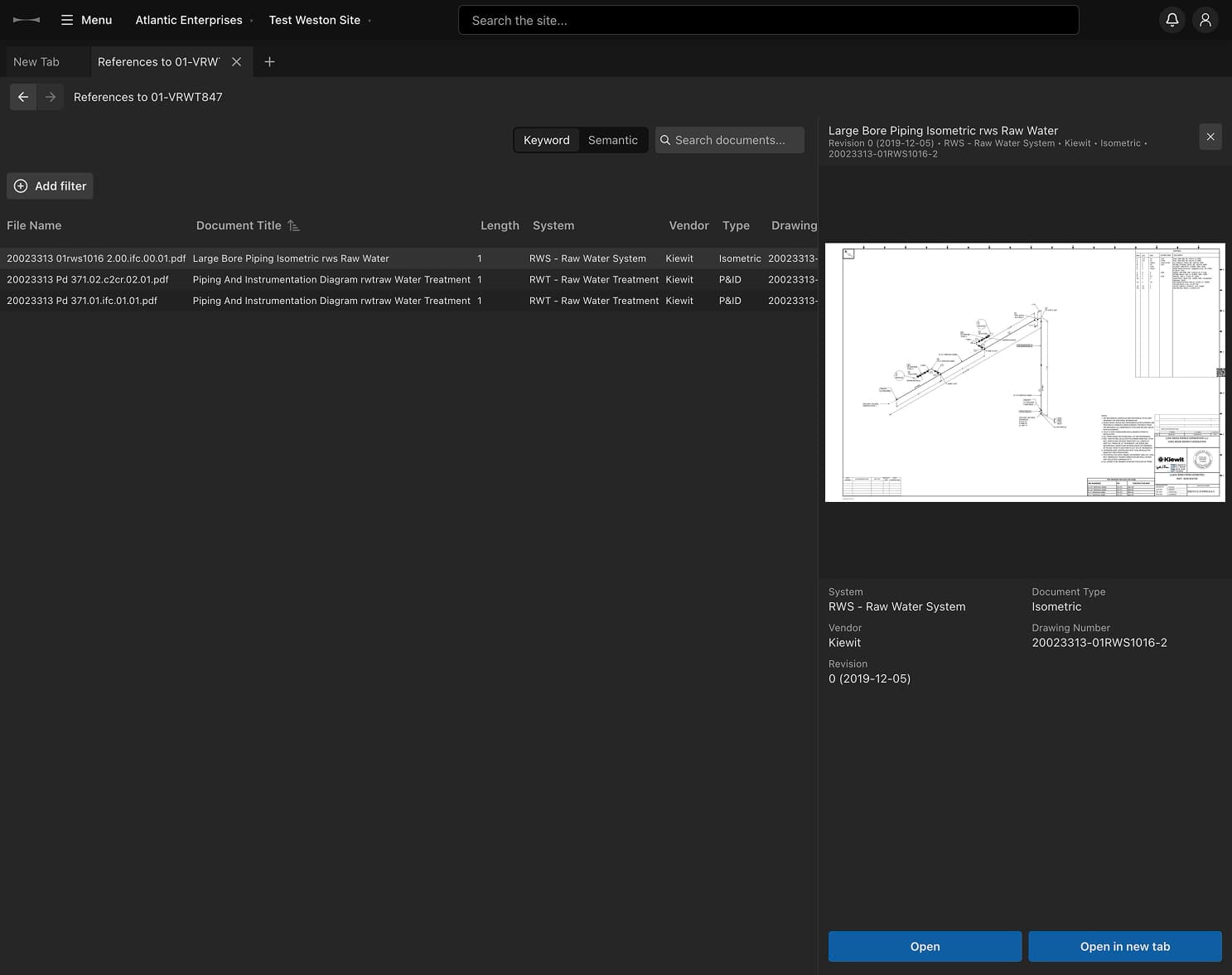
Task: Select the Keyword search mode
Action: (546, 140)
